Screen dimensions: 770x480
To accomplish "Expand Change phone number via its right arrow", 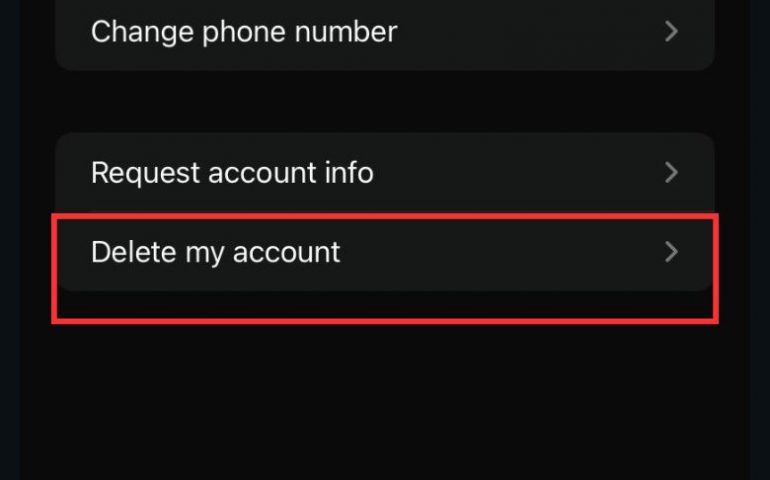I will 672,32.
